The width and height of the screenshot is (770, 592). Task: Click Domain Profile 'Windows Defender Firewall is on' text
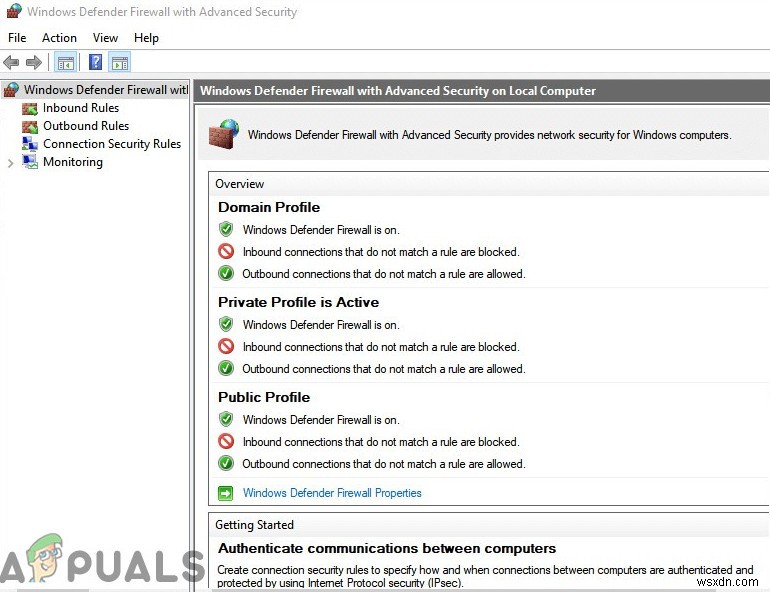click(x=321, y=230)
